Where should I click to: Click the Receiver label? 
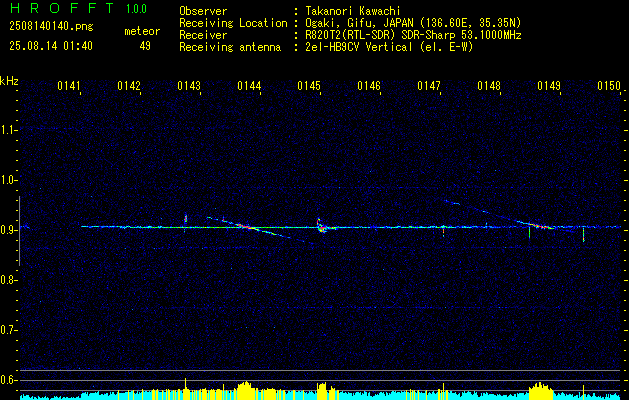[203, 35]
